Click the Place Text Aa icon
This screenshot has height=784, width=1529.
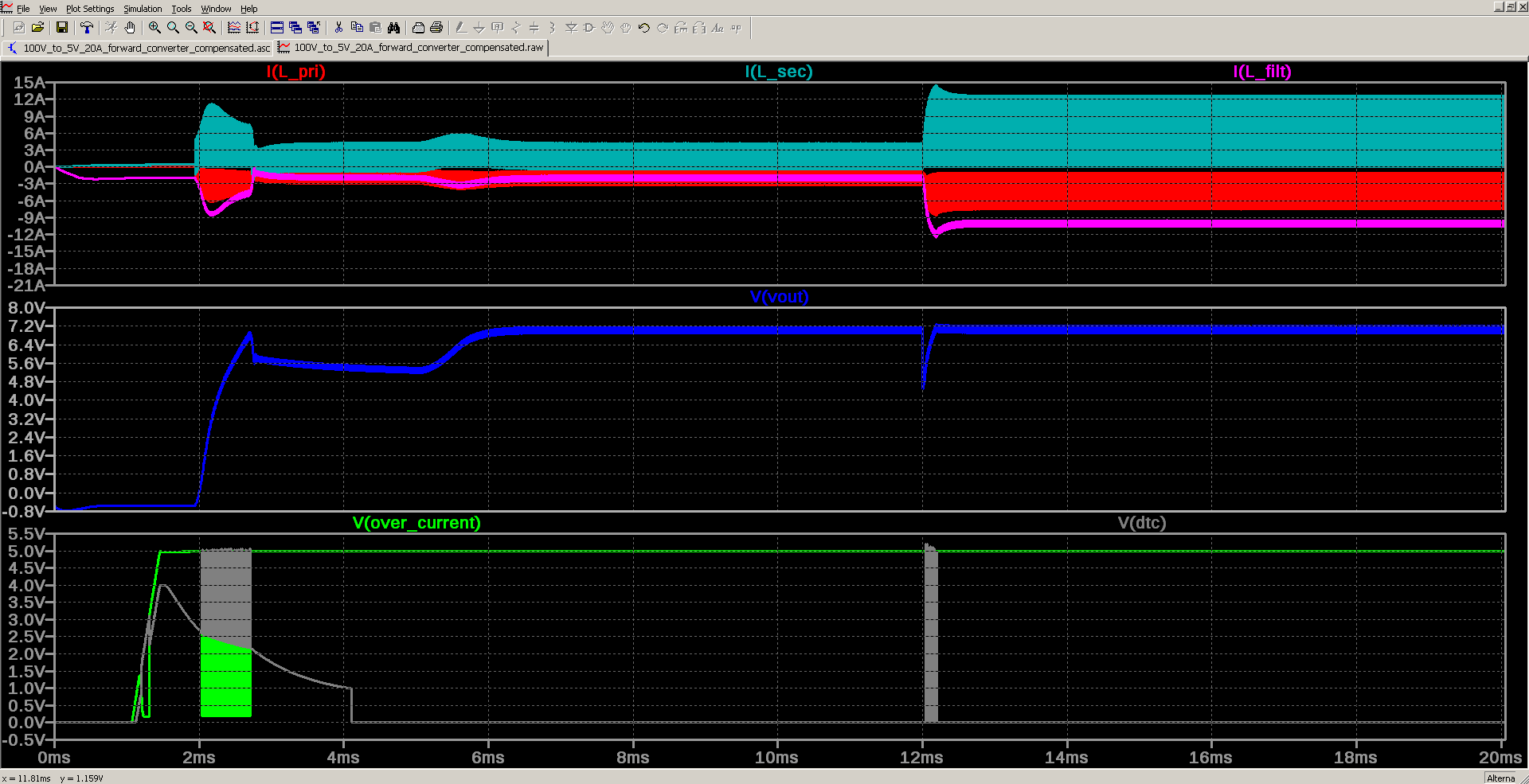[718, 28]
